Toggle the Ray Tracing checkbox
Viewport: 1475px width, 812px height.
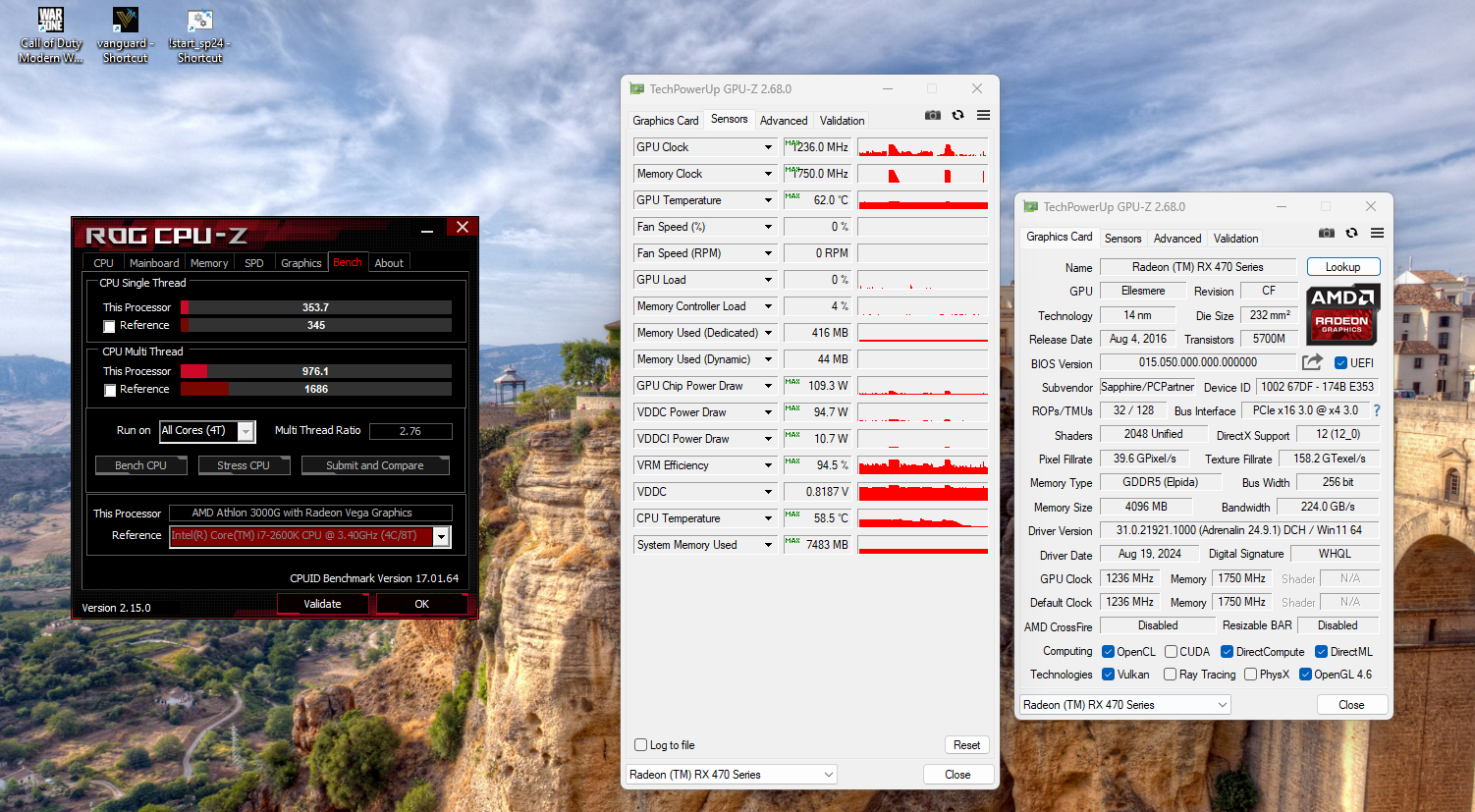click(1170, 675)
